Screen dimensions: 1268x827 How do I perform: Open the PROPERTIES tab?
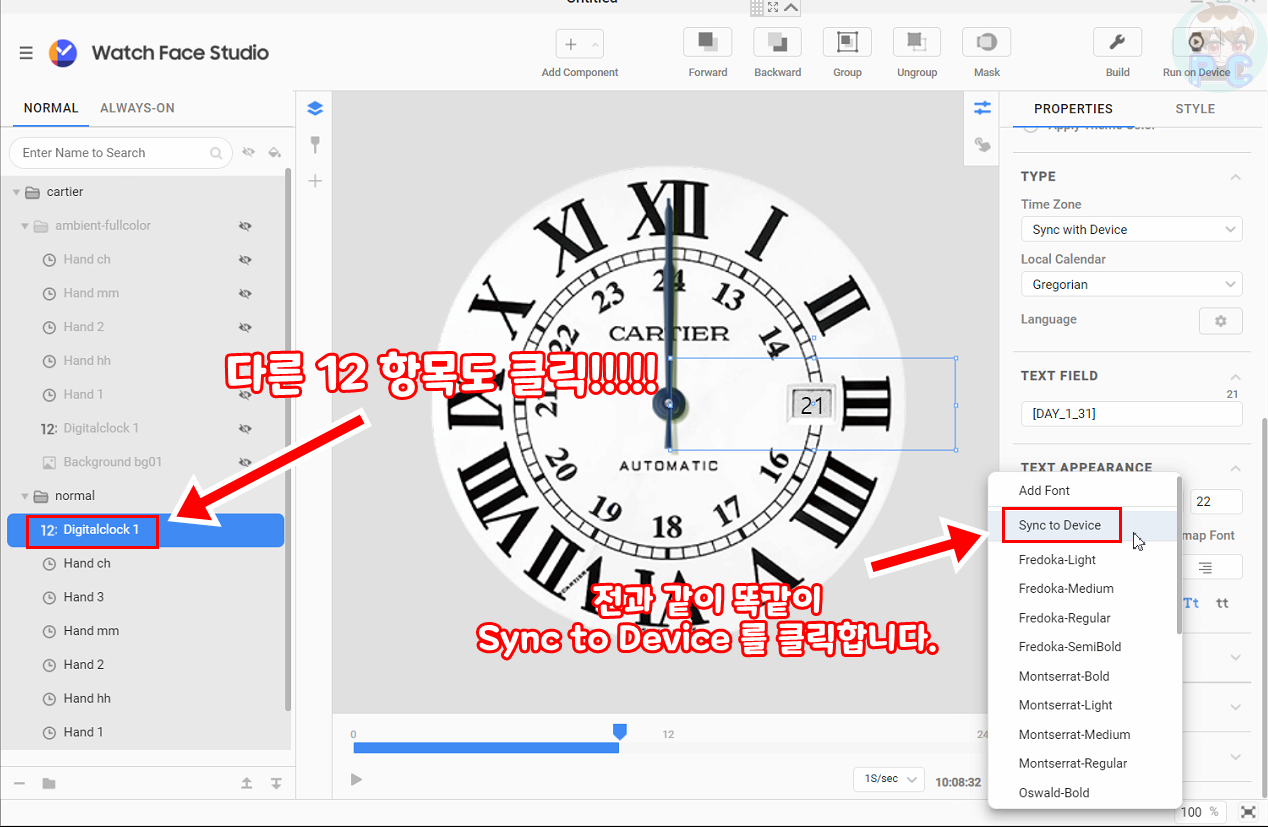click(1073, 109)
